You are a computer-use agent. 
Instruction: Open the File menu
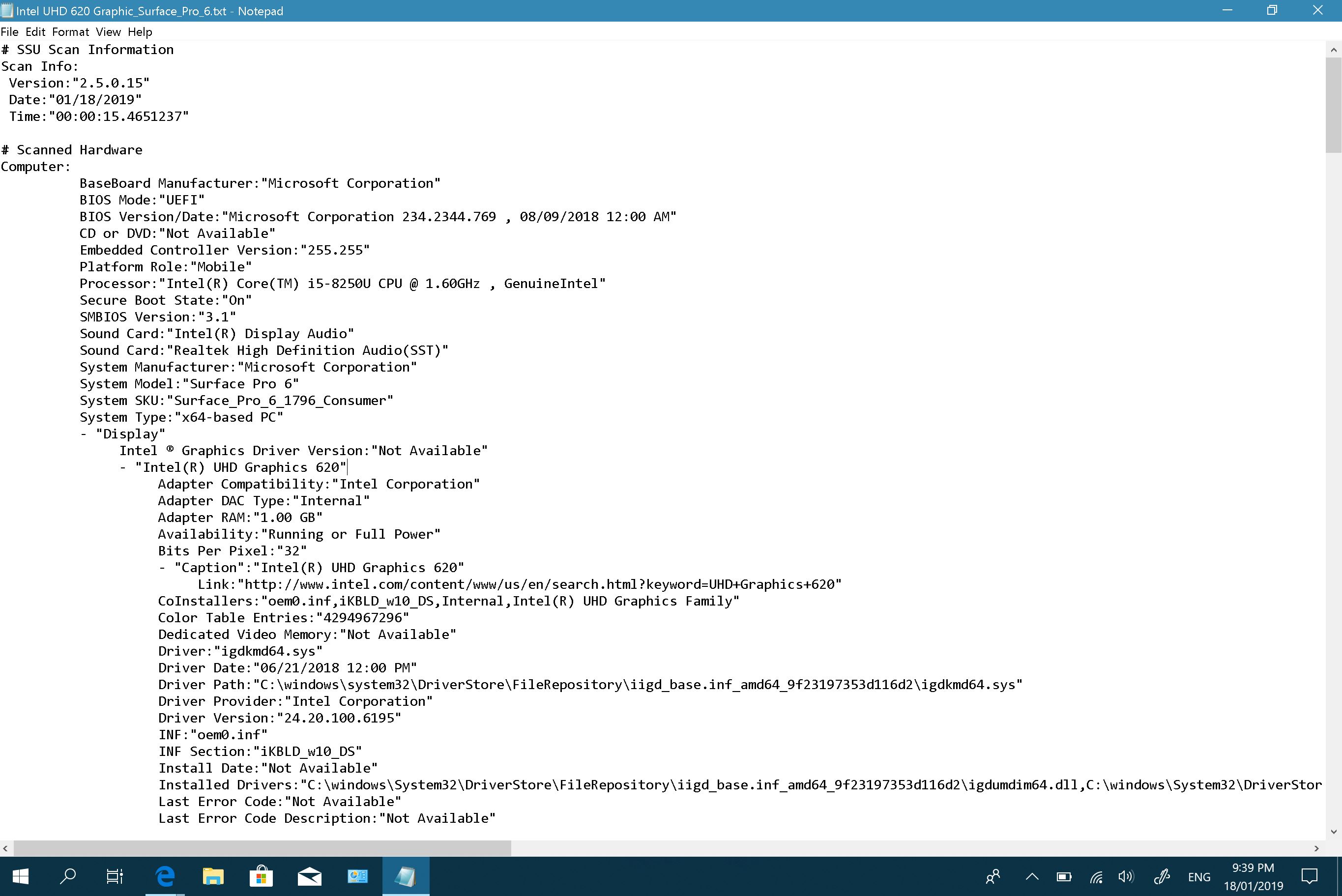[10, 32]
